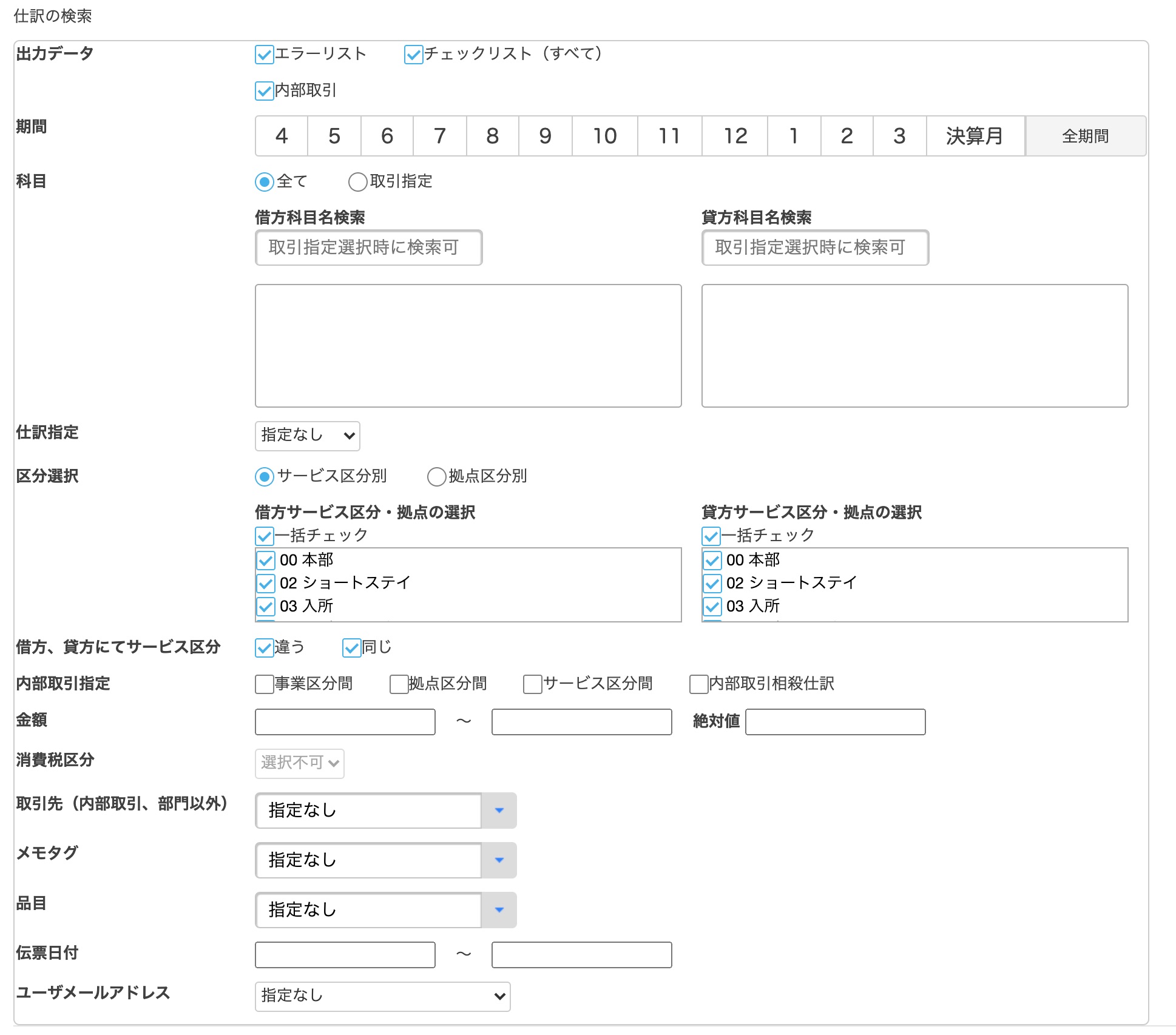Screen dimensions: 1176x1035
Task: Click the credit account list box
Action: [915, 346]
